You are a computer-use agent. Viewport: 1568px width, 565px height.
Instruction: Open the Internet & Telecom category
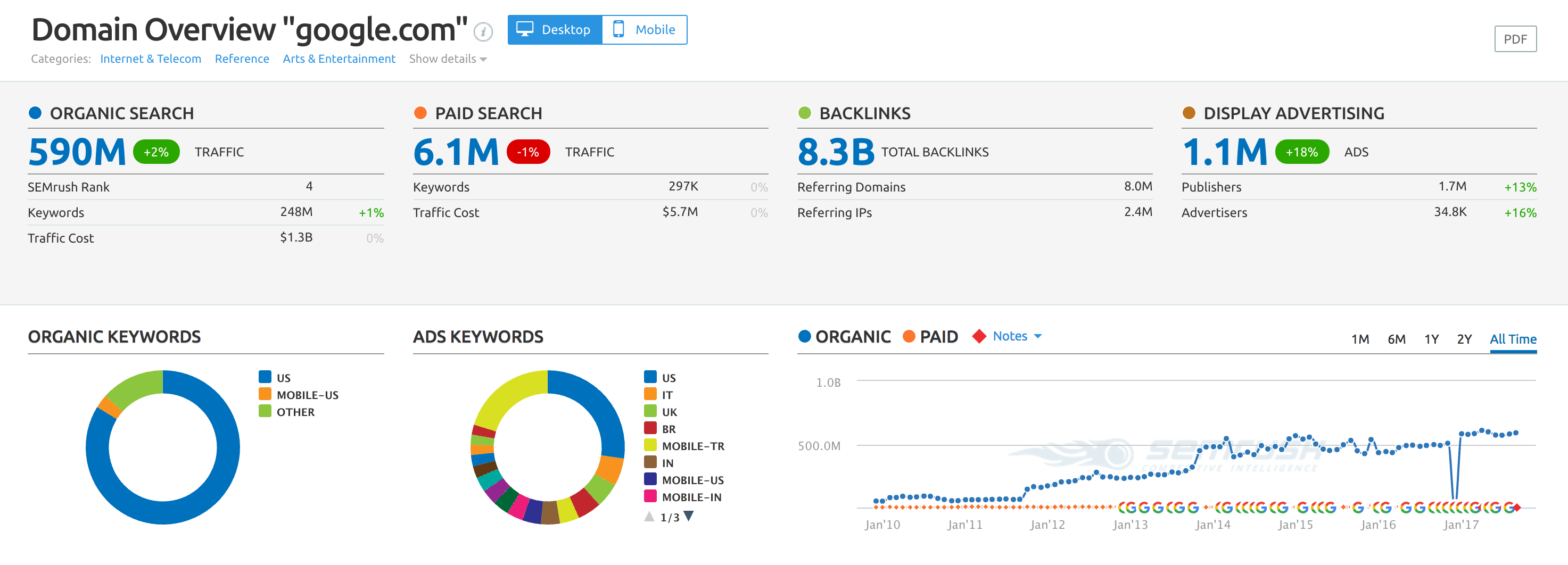150,59
